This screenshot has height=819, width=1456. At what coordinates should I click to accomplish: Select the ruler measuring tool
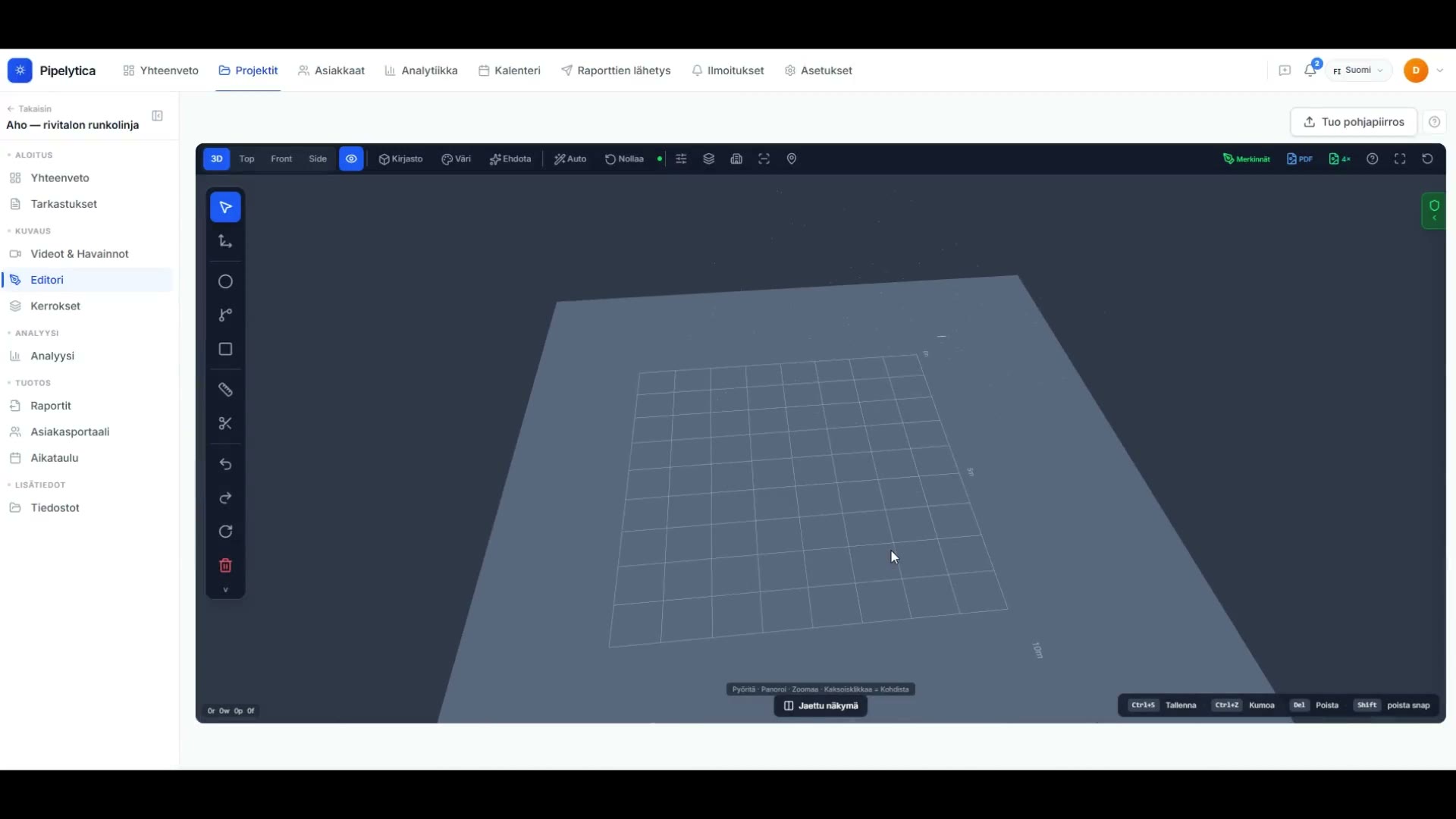coord(225,390)
